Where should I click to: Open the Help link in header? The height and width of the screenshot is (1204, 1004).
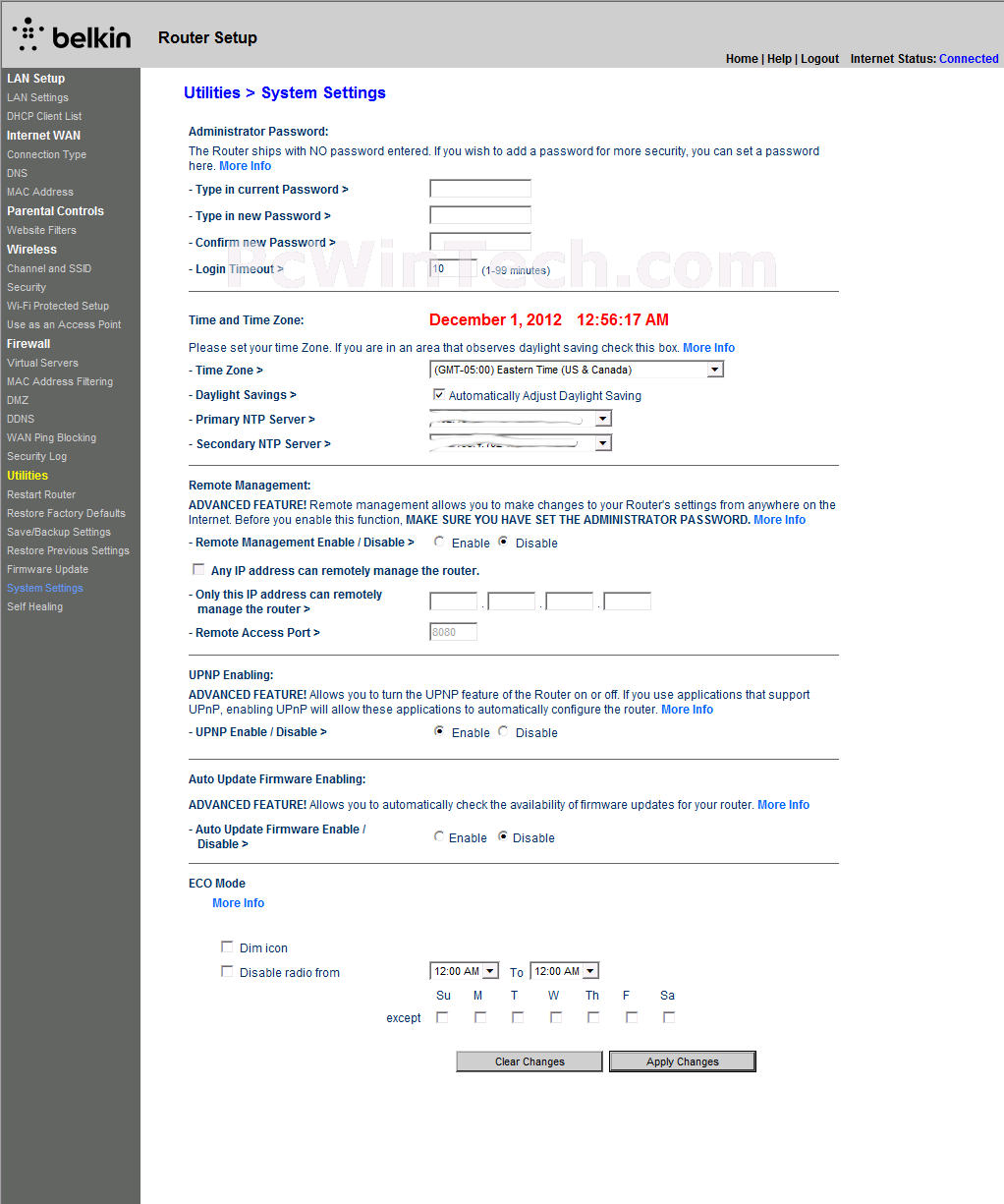pos(779,59)
